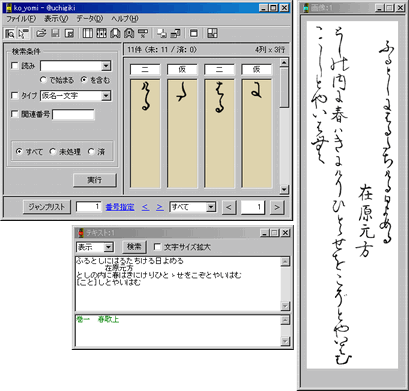409x391 pixels.
Task: Click the 関連番号 input field
Action: 73,114
